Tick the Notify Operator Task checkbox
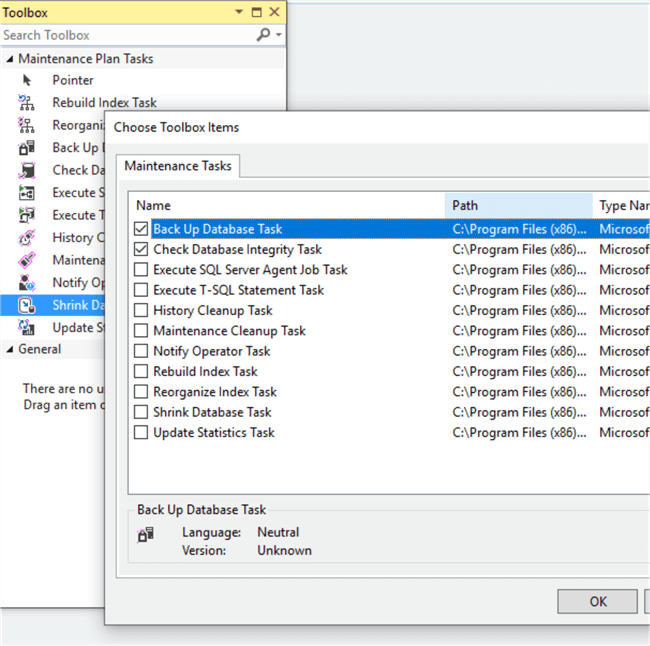The width and height of the screenshot is (650, 646). (141, 351)
